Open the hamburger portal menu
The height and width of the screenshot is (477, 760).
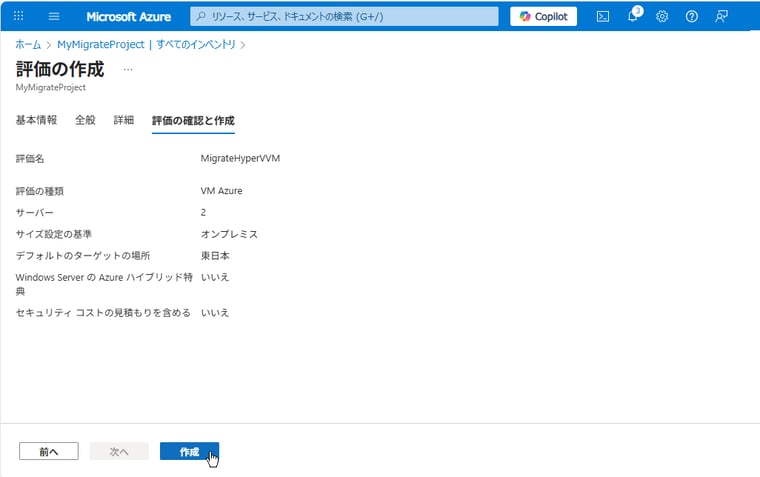coord(54,16)
